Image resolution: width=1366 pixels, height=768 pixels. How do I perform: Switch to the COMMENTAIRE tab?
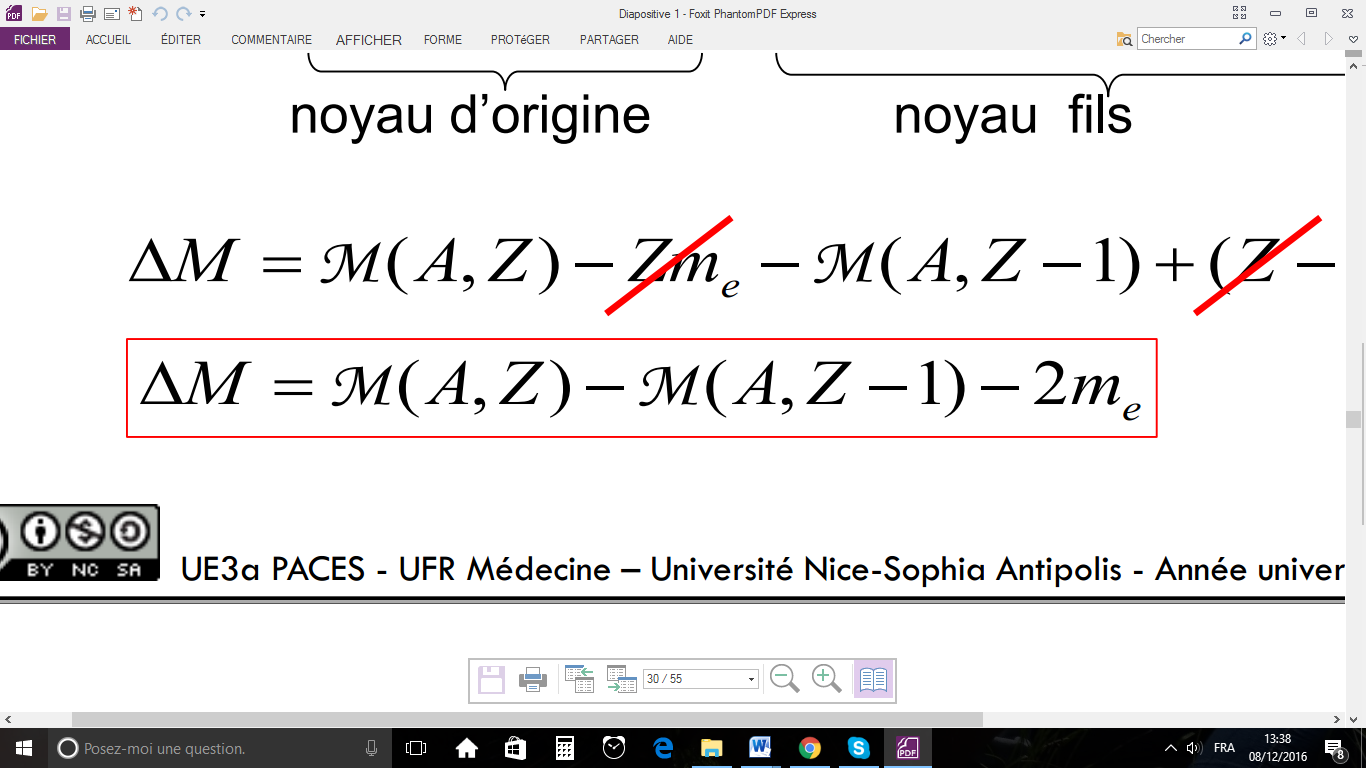271,40
